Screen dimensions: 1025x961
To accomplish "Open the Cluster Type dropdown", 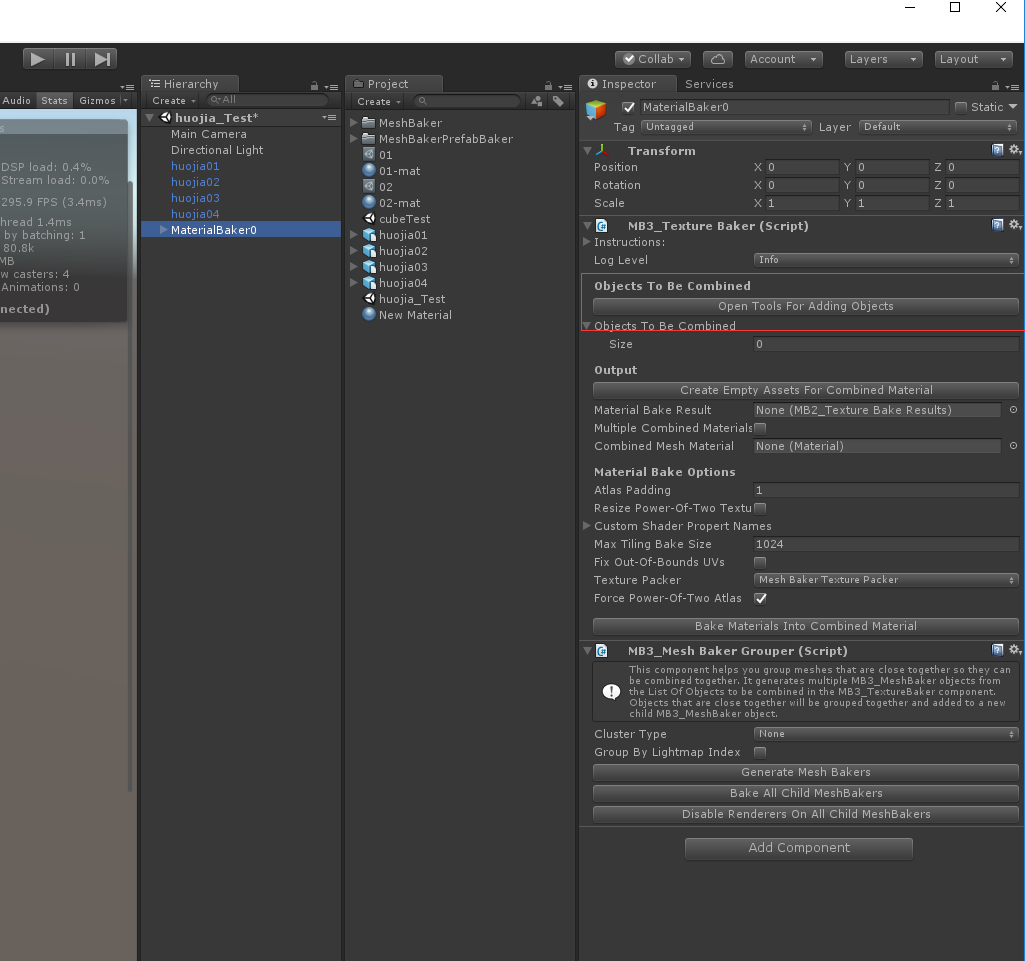I will click(x=885, y=733).
